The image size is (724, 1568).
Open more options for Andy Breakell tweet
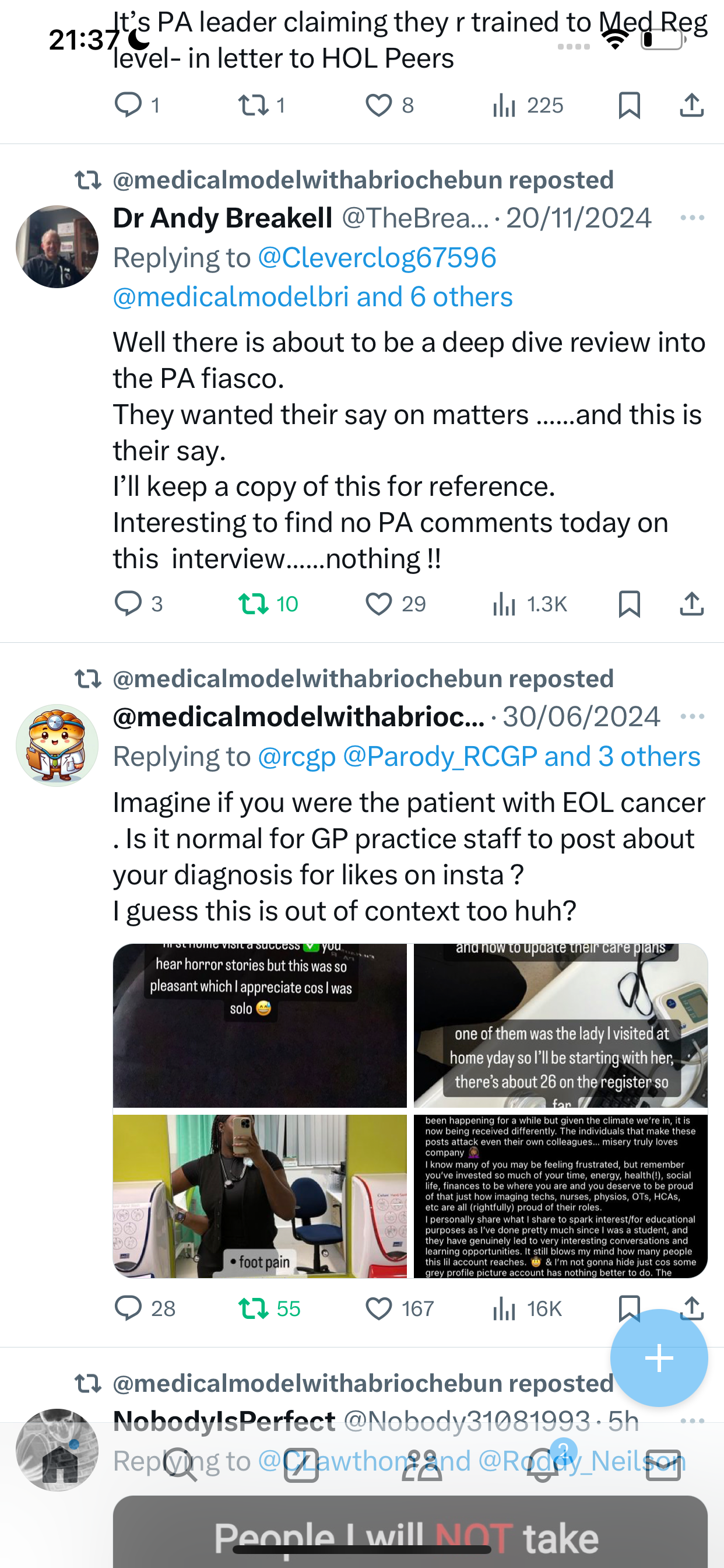692,218
